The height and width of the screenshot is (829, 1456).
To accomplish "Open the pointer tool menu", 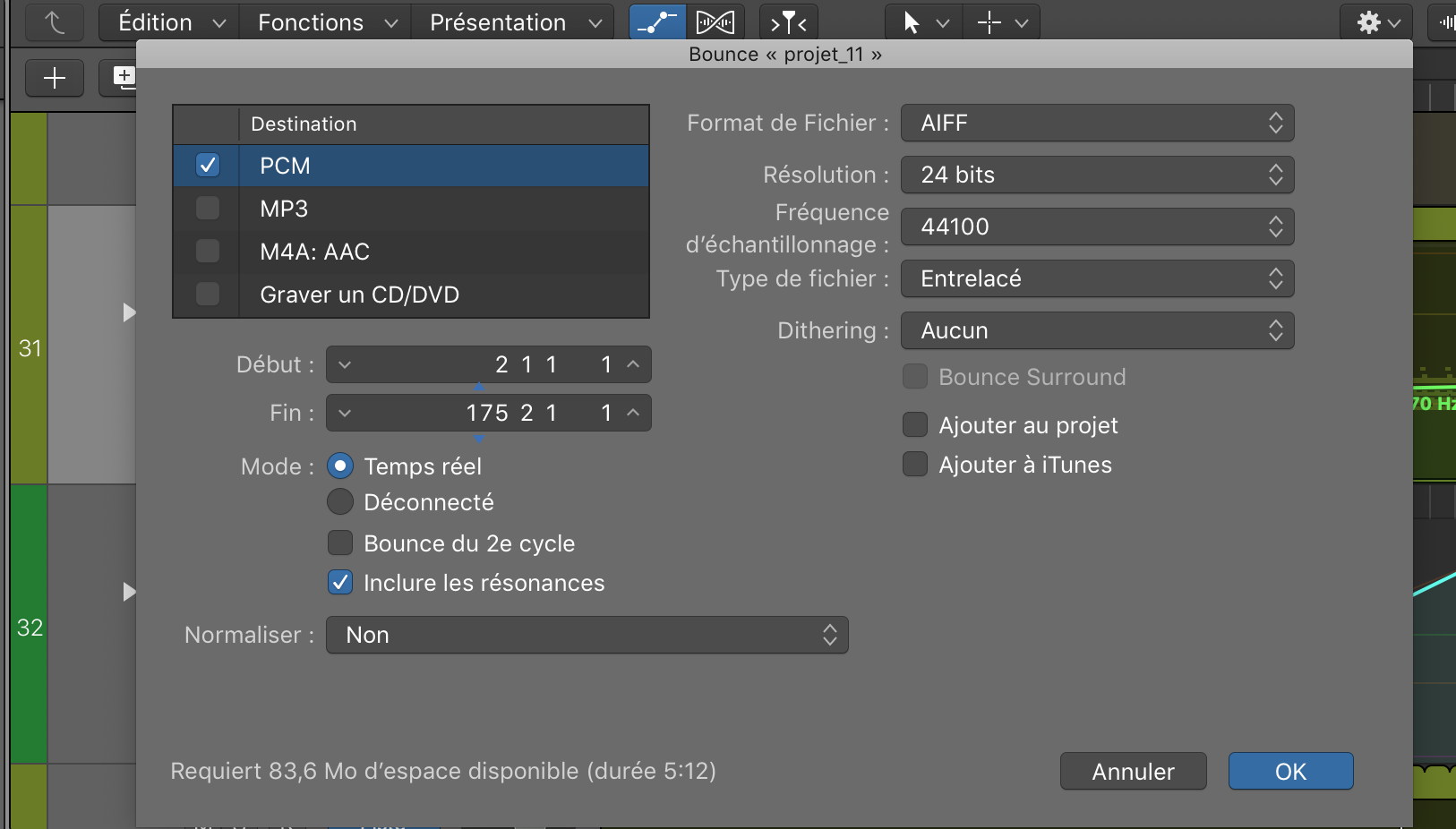I will click(x=924, y=22).
